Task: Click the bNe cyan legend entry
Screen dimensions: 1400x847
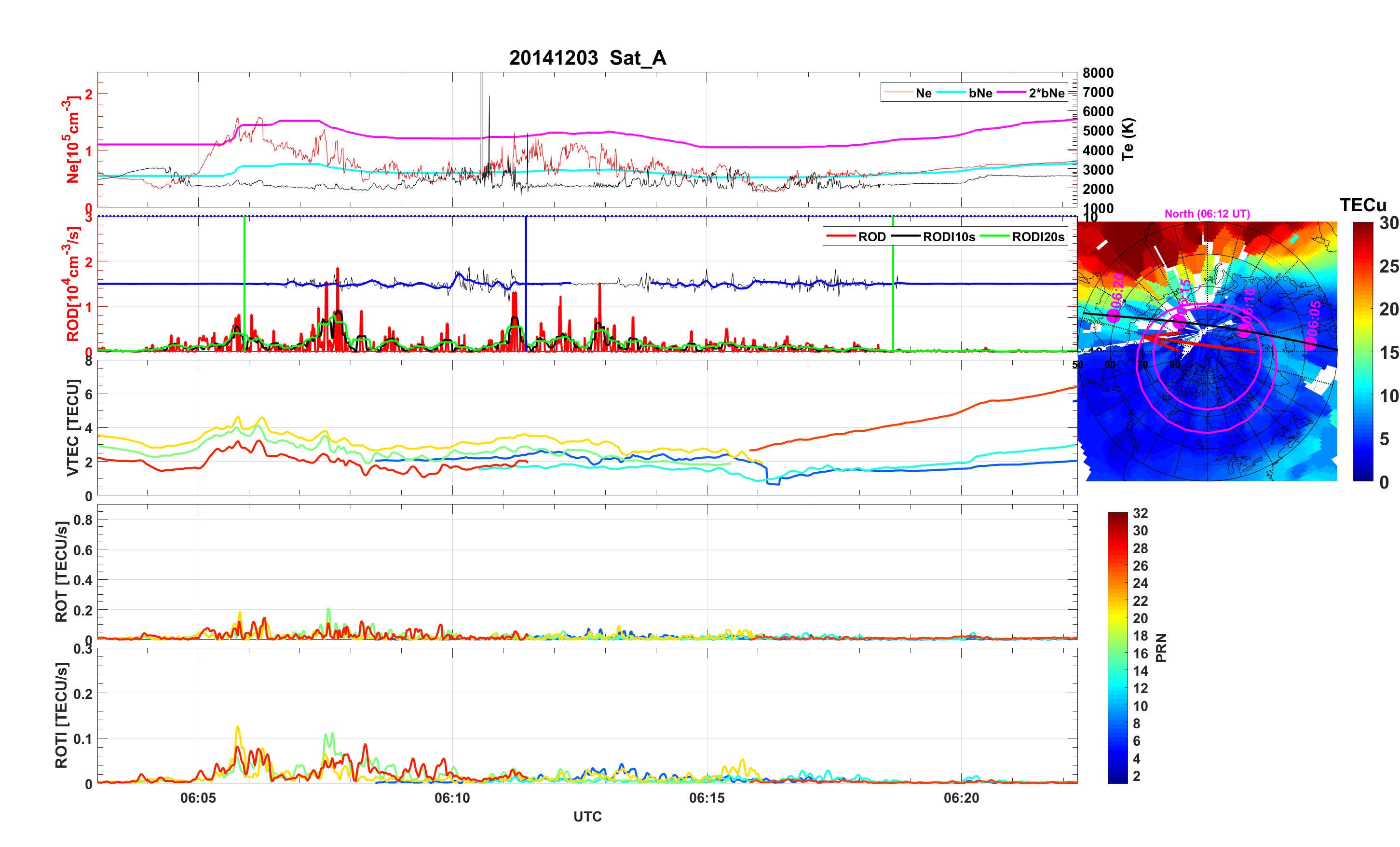Action: 980,93
